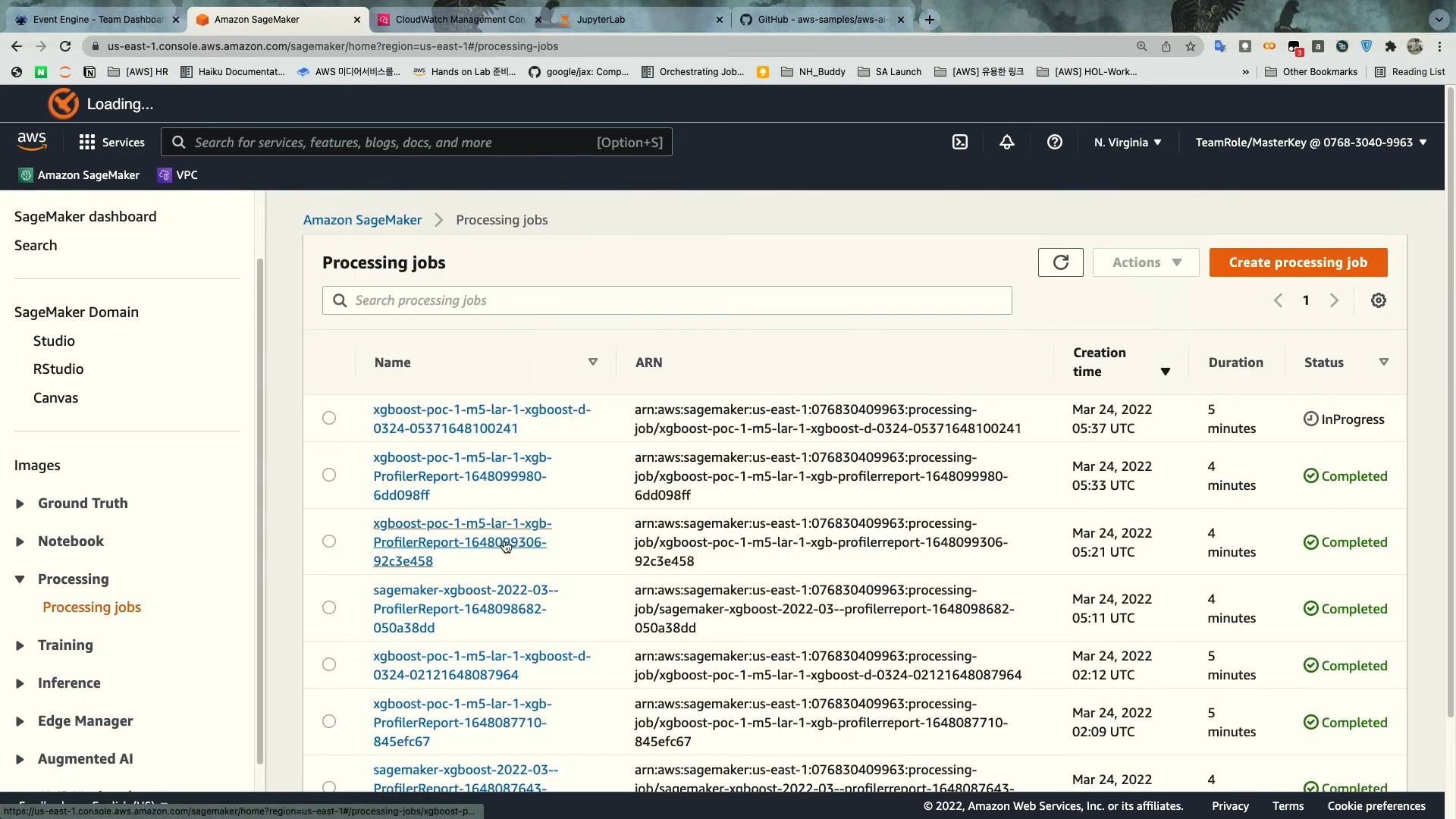Show hidden bookmarks overflow chevron
This screenshot has height=819, width=1456.
pyautogui.click(x=1245, y=72)
